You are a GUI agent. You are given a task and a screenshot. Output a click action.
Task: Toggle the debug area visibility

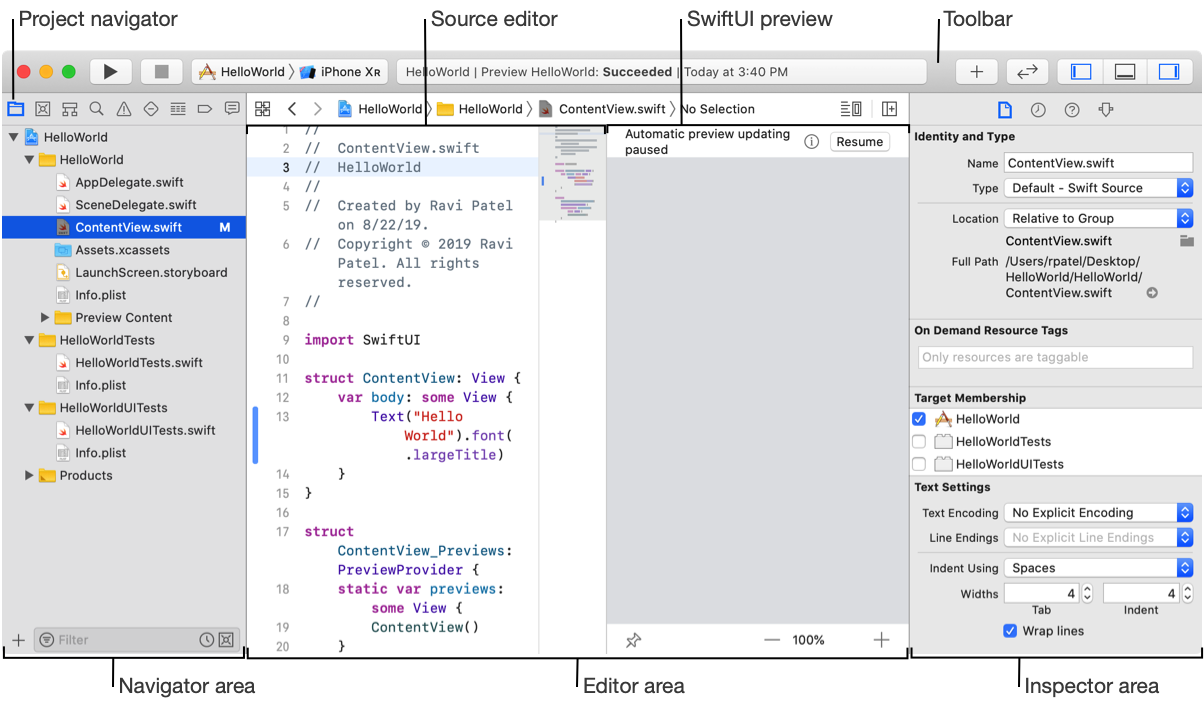click(1125, 72)
